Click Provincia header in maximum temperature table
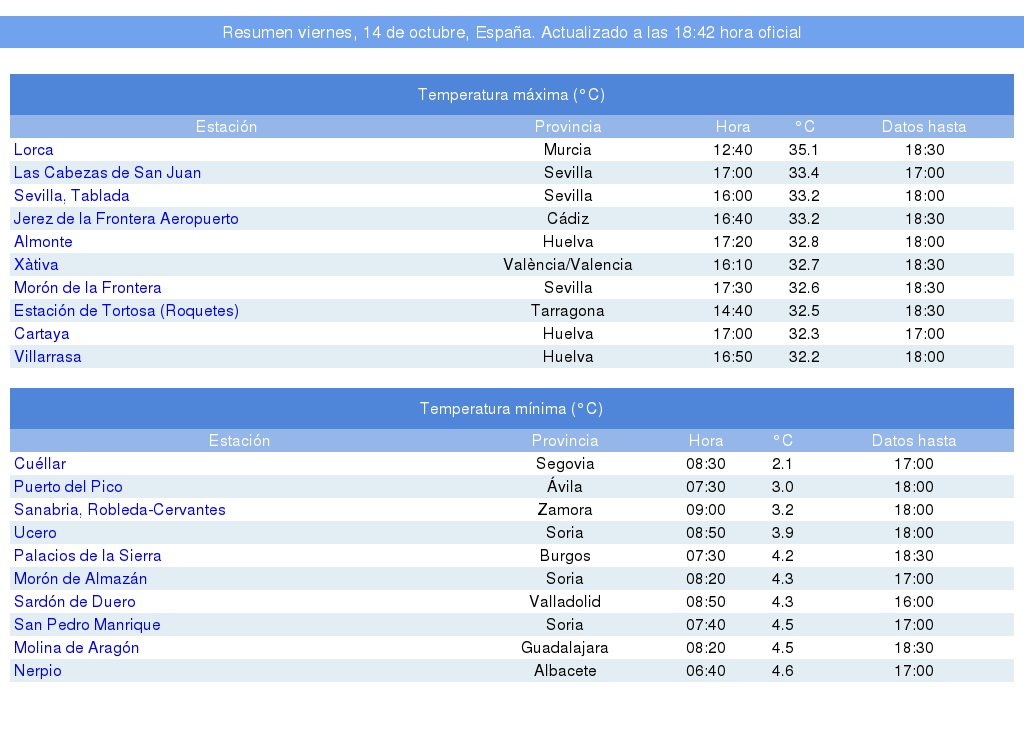 (x=568, y=127)
